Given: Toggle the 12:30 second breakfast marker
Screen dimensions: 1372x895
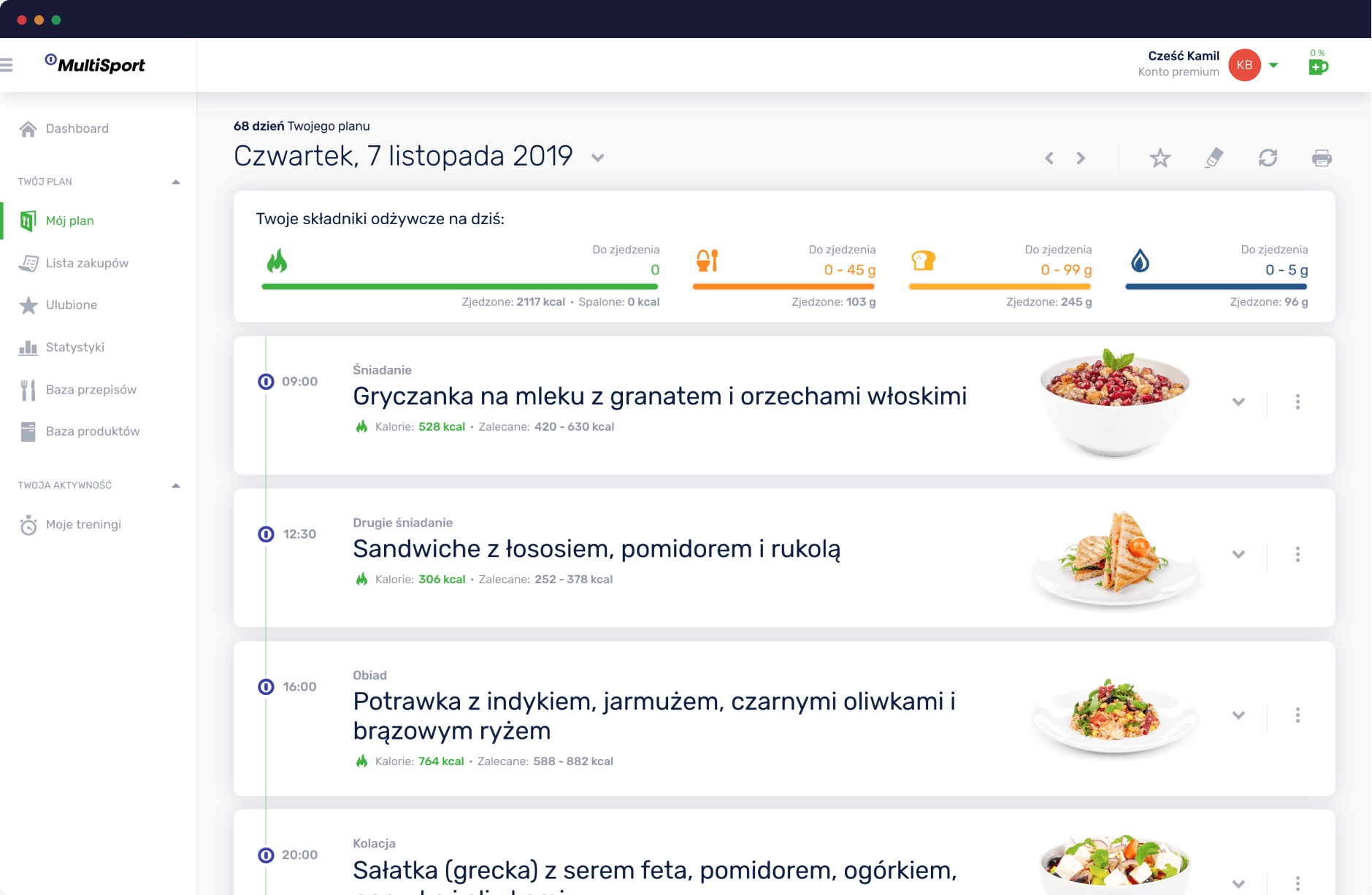Looking at the screenshot, I should [x=266, y=534].
